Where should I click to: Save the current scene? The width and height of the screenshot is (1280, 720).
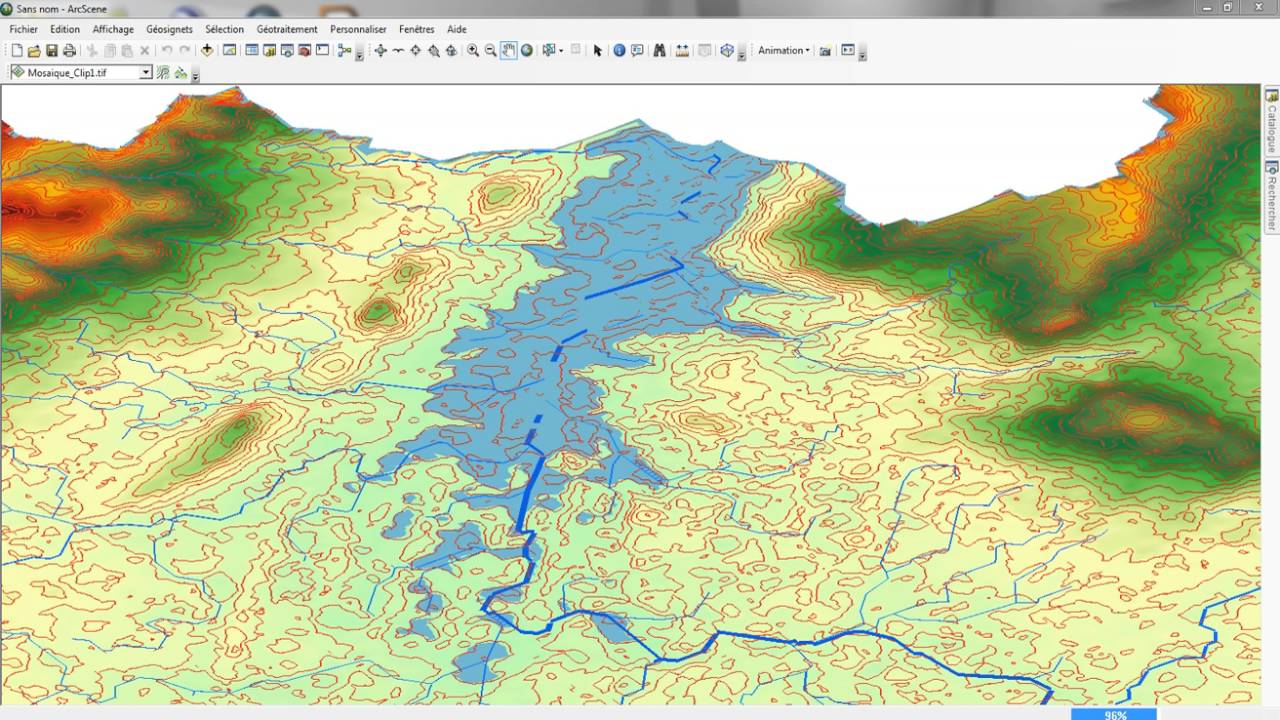click(x=52, y=50)
